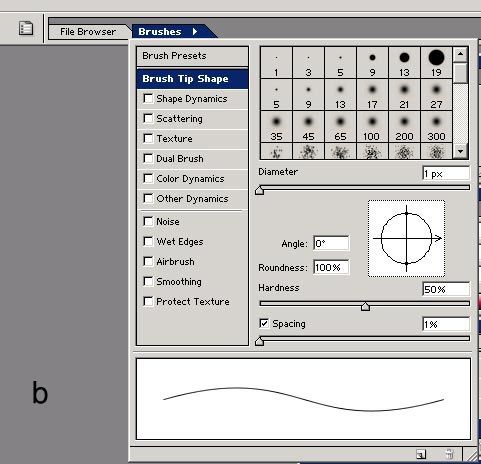
Task: Click the brush angle circle arrowhead
Action: (x=438, y=238)
